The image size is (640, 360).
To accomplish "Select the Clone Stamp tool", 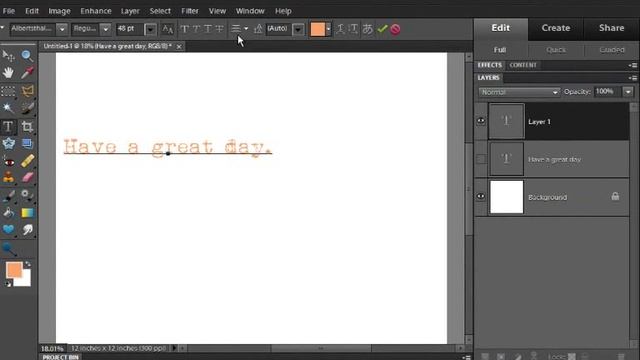I will (x=8, y=178).
